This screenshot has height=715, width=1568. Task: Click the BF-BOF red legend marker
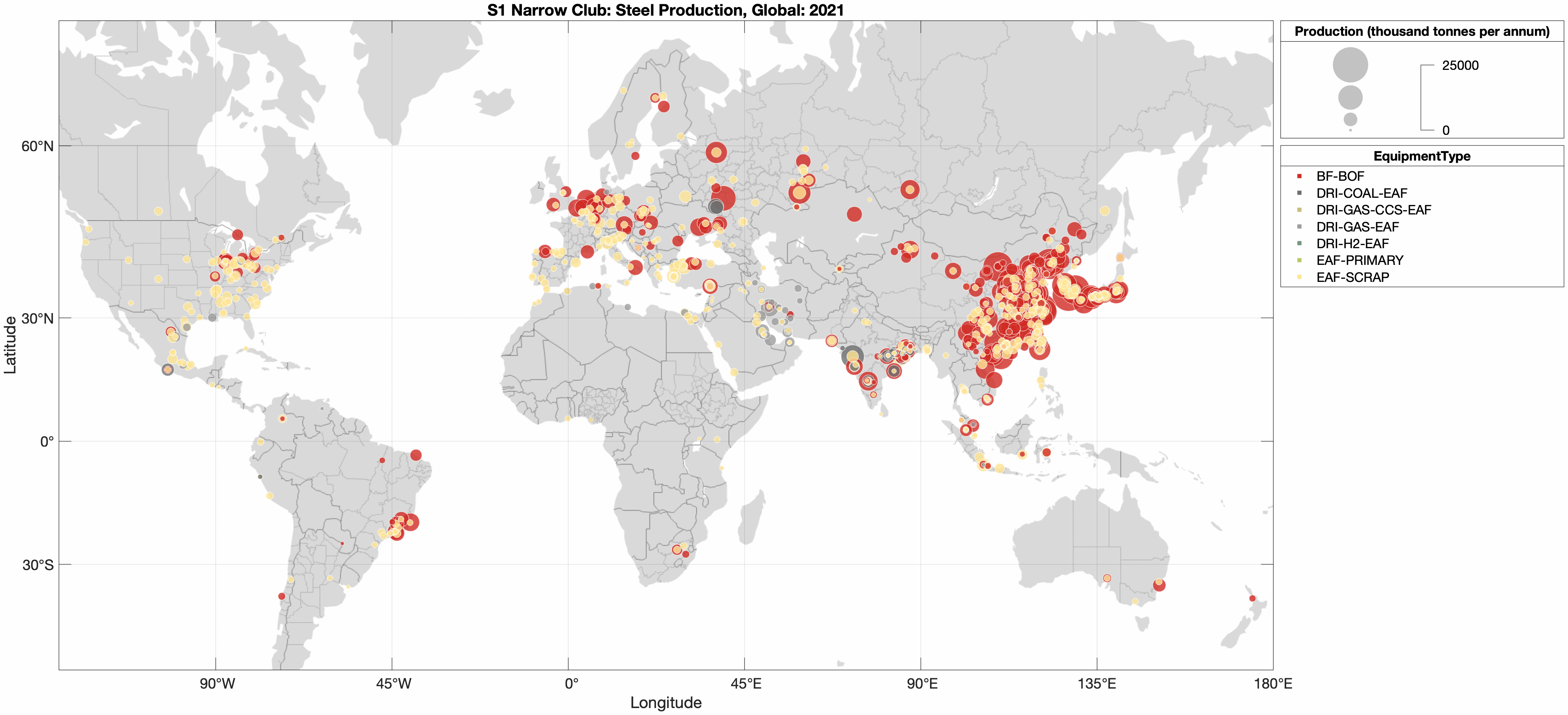click(1300, 177)
